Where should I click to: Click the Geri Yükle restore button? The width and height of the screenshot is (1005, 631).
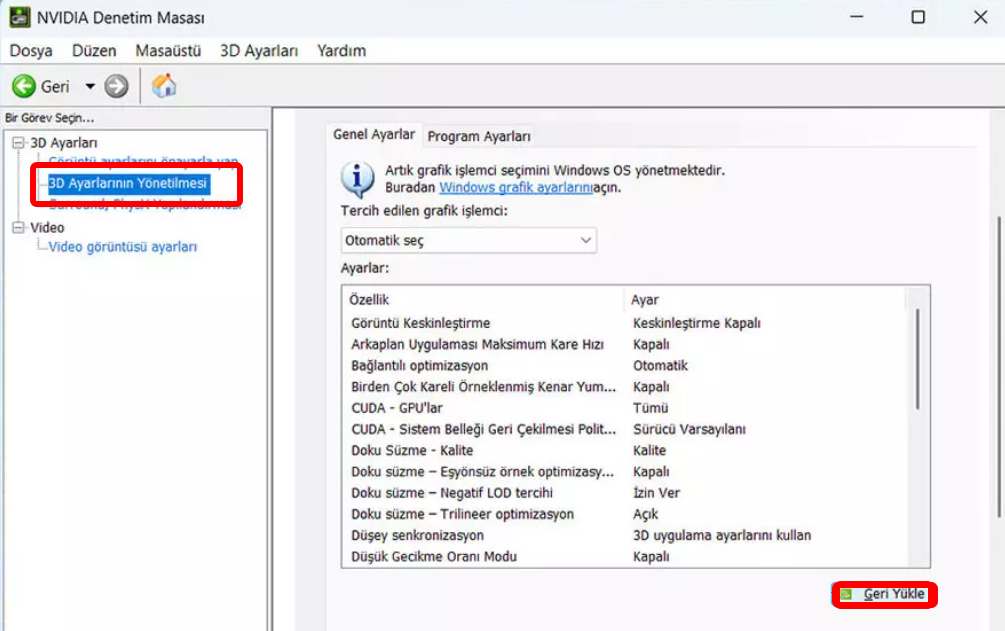click(x=886, y=595)
